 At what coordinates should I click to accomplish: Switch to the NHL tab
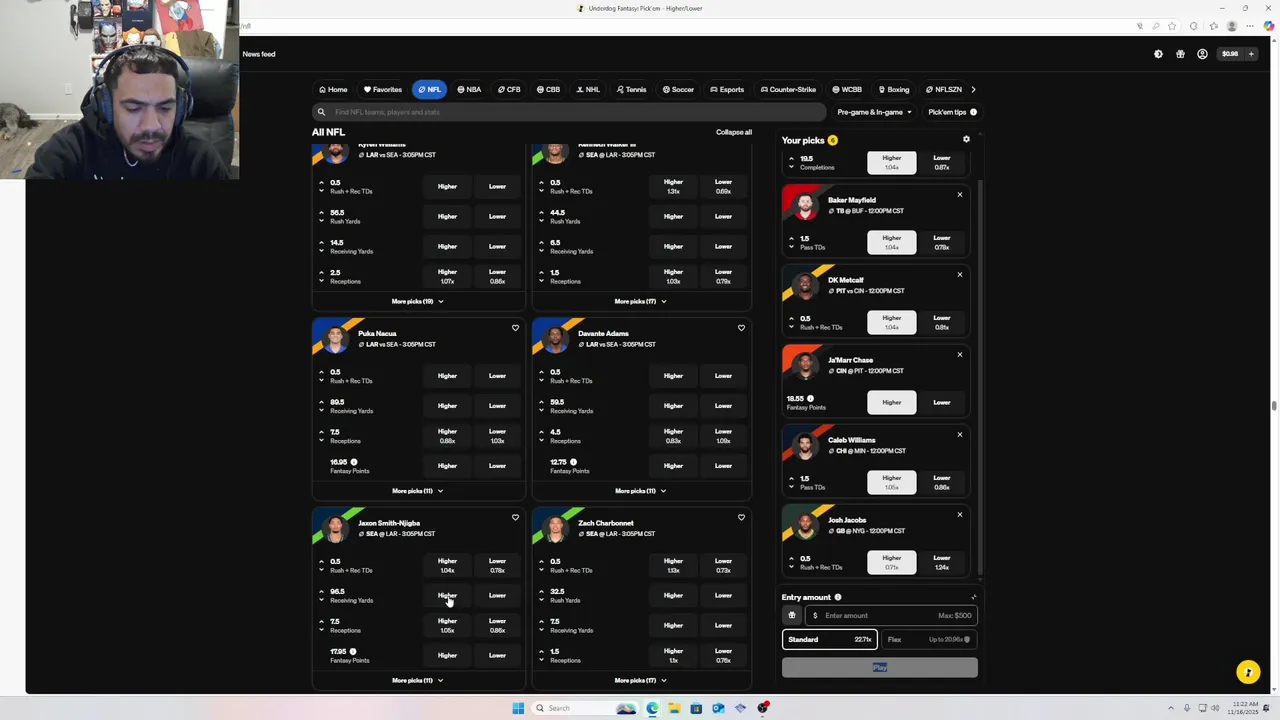[588, 89]
